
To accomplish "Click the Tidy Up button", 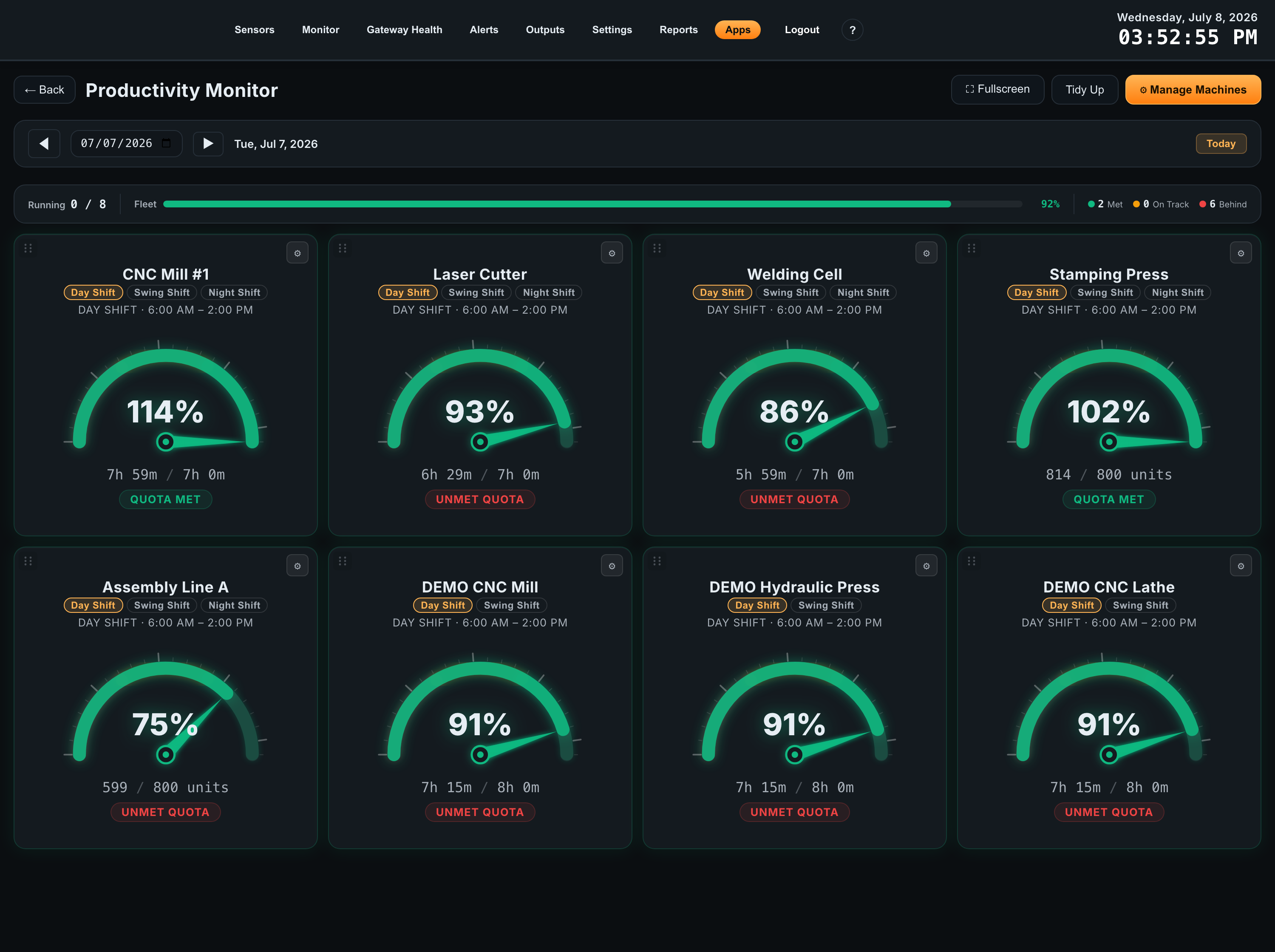I will click(x=1084, y=90).
